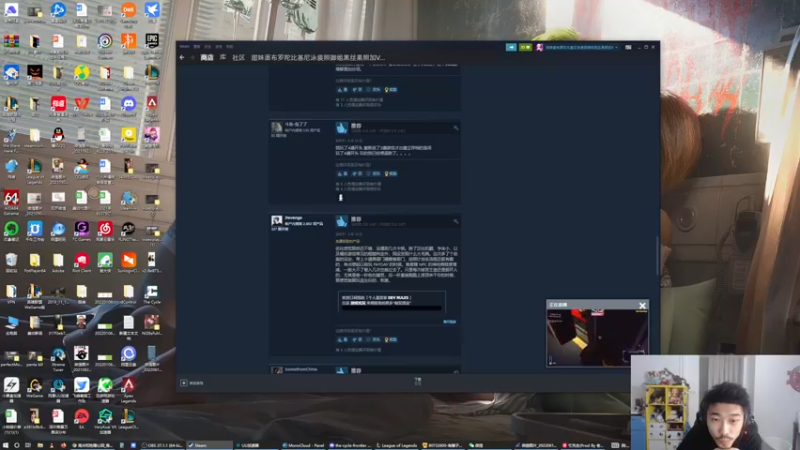
Task: Open the username tab beside 社区
Action: (x=318, y=58)
